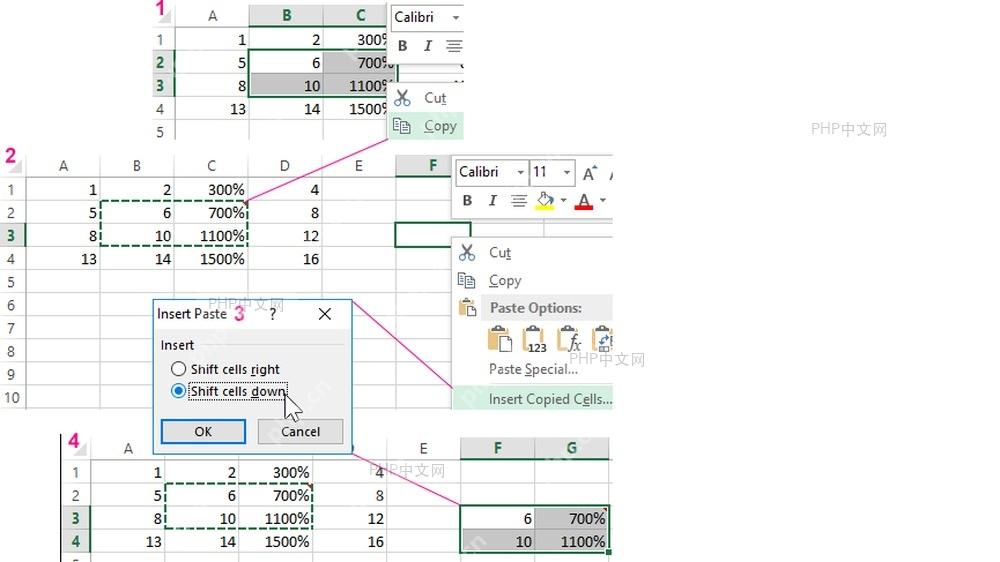The image size is (1000, 562).
Task: Select column E header in the sheet with ten rows
Action: click(358, 166)
